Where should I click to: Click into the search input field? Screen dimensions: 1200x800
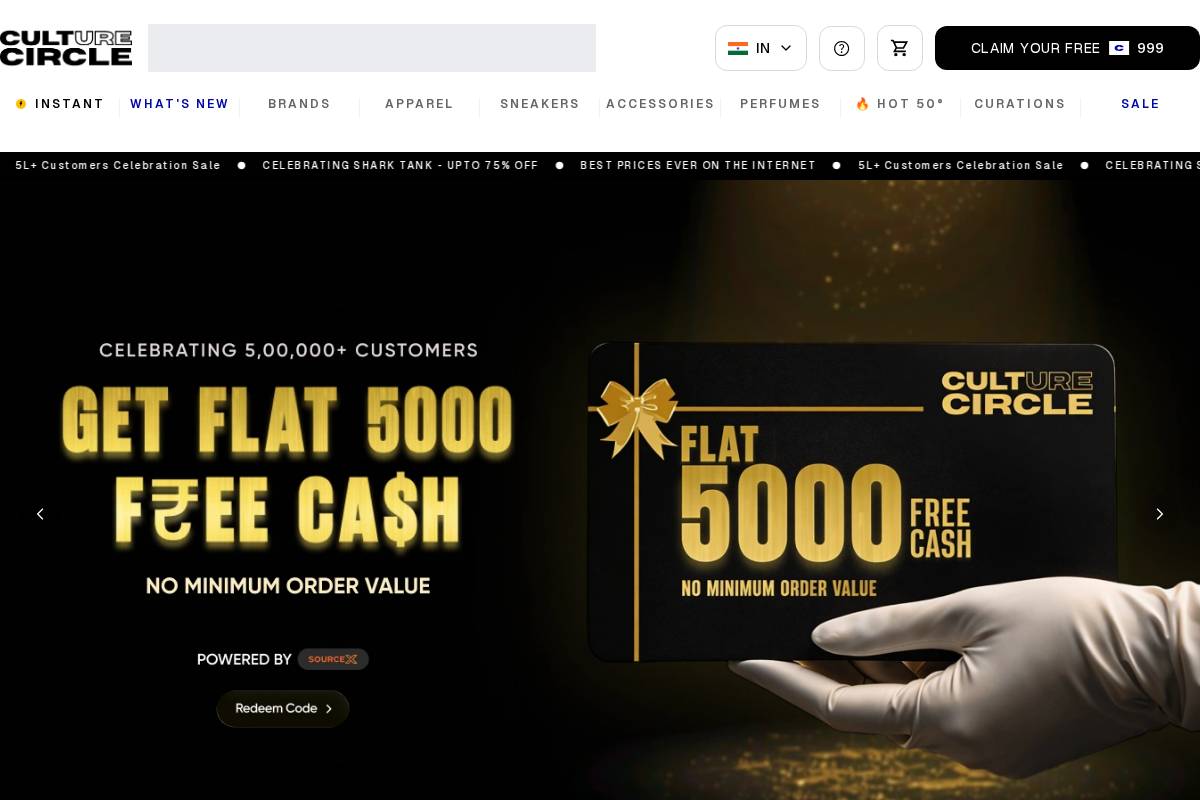372,48
